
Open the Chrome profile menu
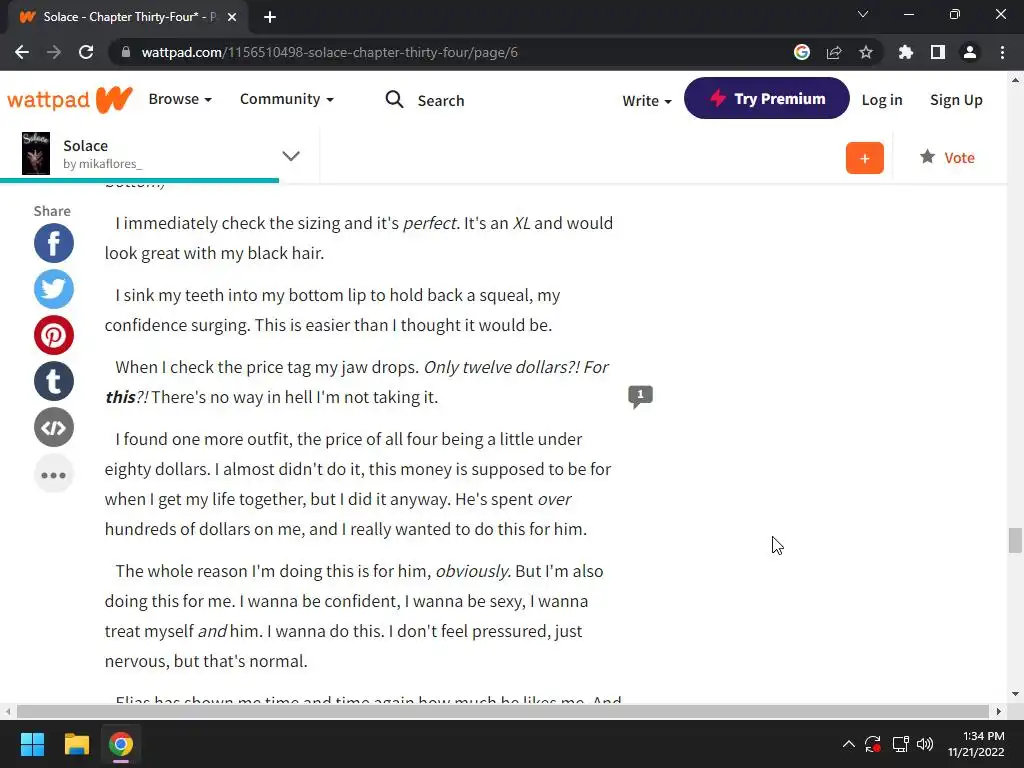(x=970, y=52)
